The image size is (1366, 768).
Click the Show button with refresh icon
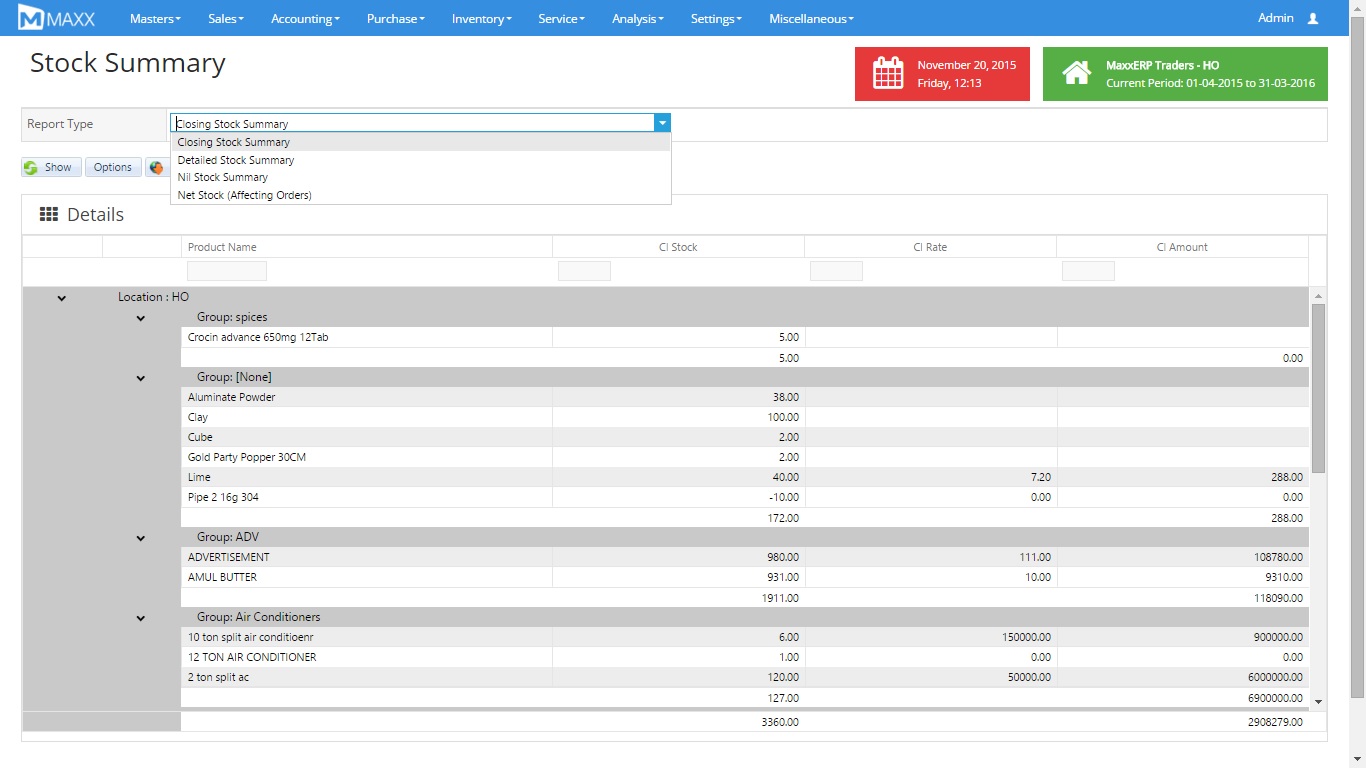pyautogui.click(x=50, y=168)
